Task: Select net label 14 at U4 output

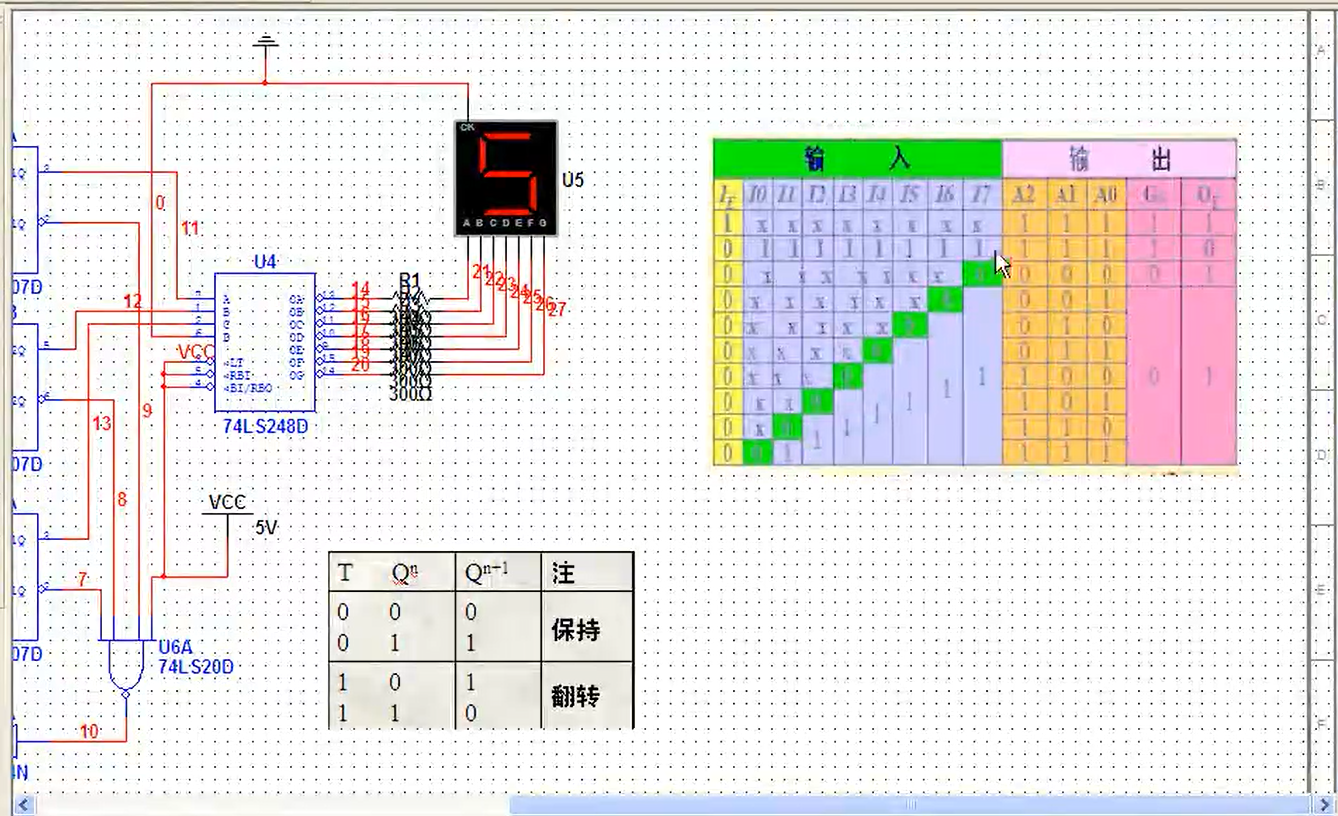Action: [x=361, y=290]
